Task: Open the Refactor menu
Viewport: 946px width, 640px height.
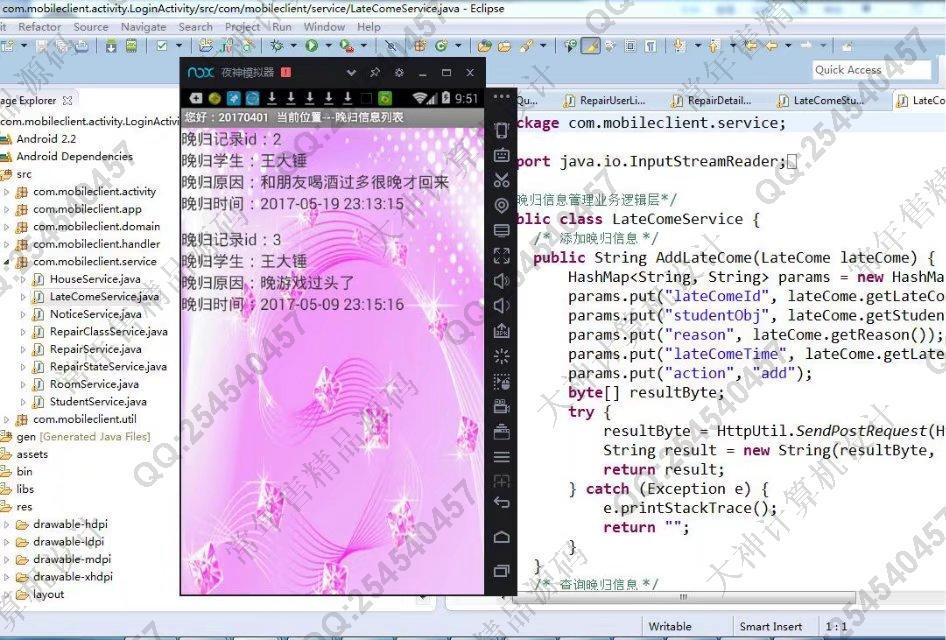Action: coord(39,27)
